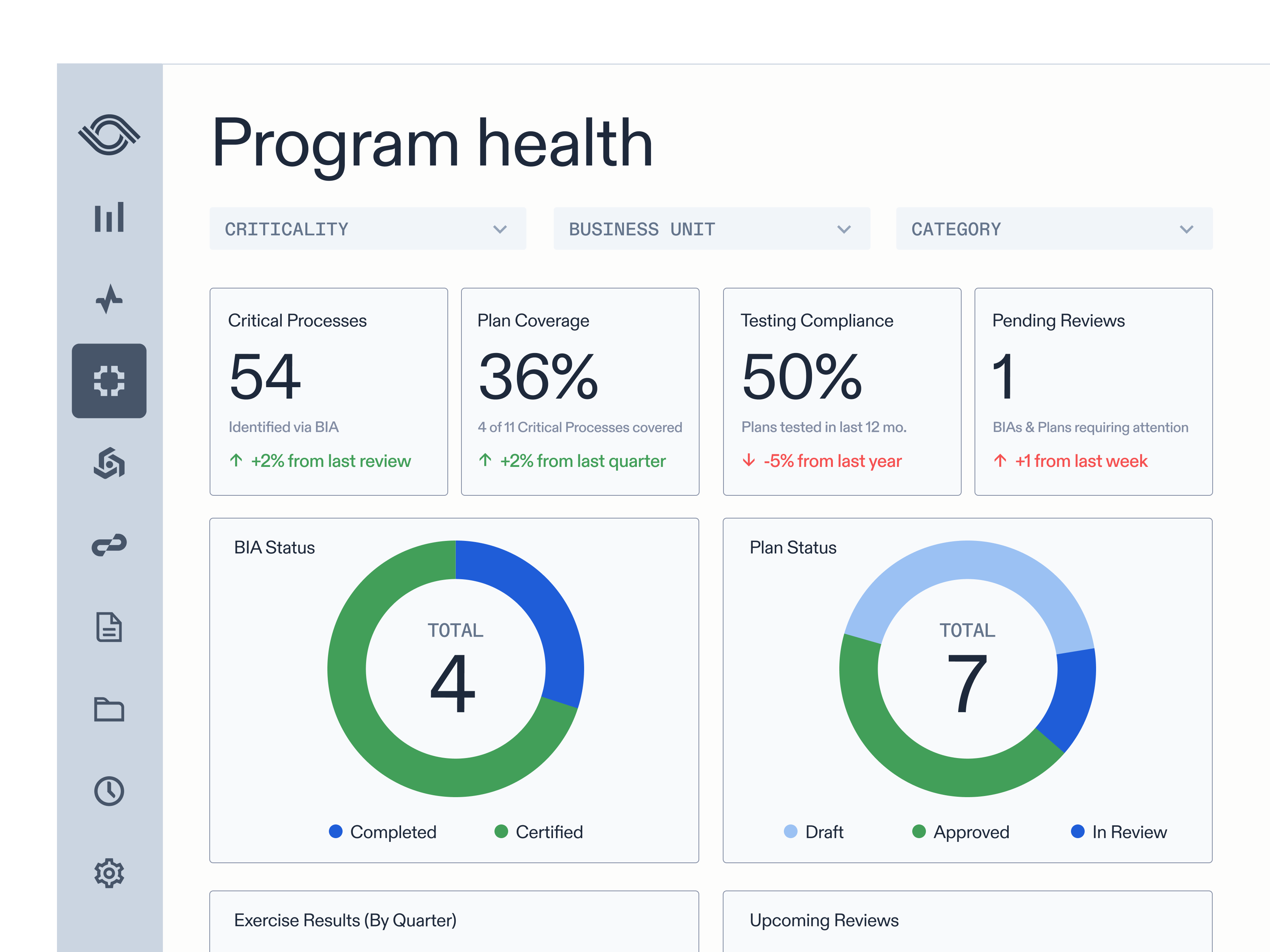Click the Pending Reviews value 1

pyautogui.click(x=1004, y=377)
